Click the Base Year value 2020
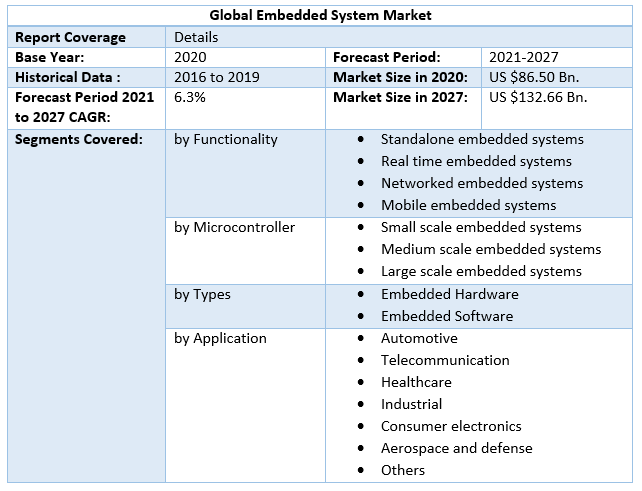The height and width of the screenshot is (491, 642). pos(191,57)
